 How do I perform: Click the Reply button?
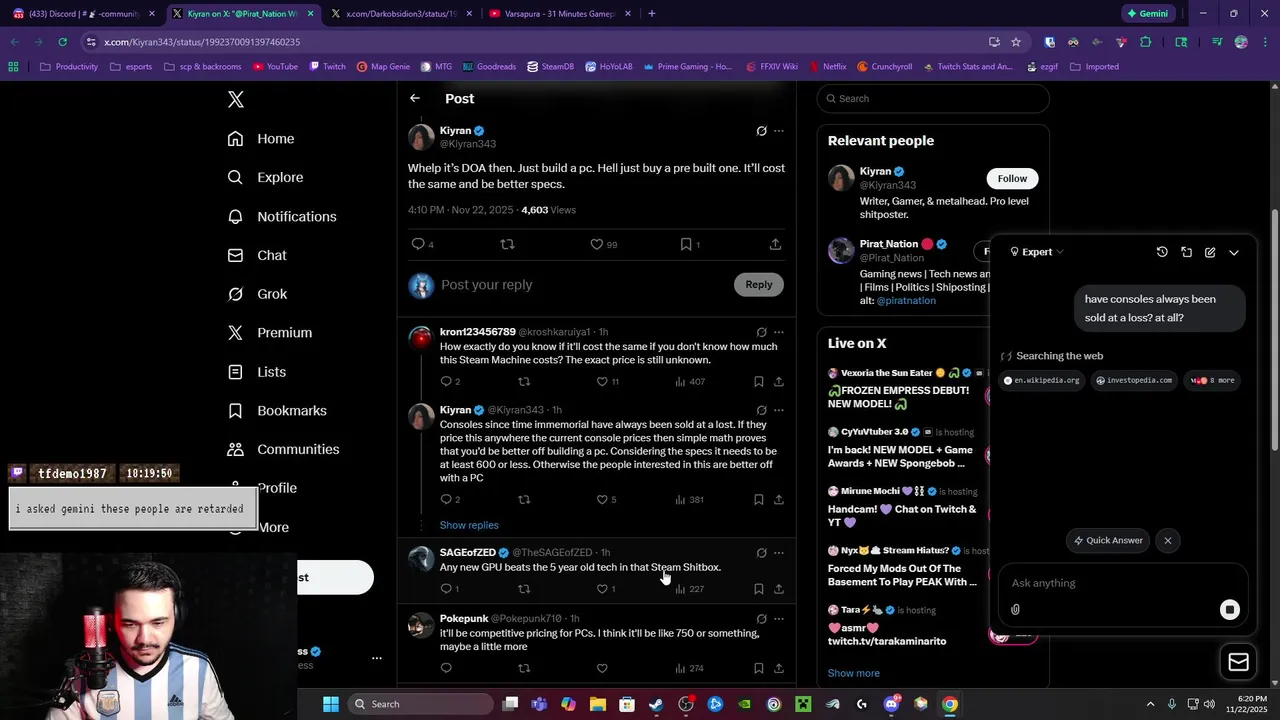point(759,285)
